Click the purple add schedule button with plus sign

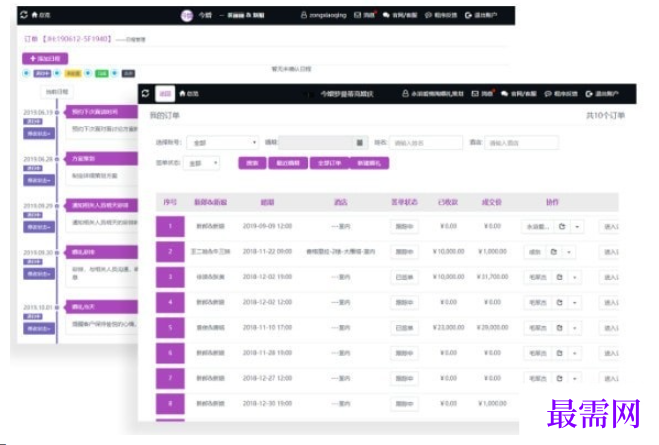point(45,58)
